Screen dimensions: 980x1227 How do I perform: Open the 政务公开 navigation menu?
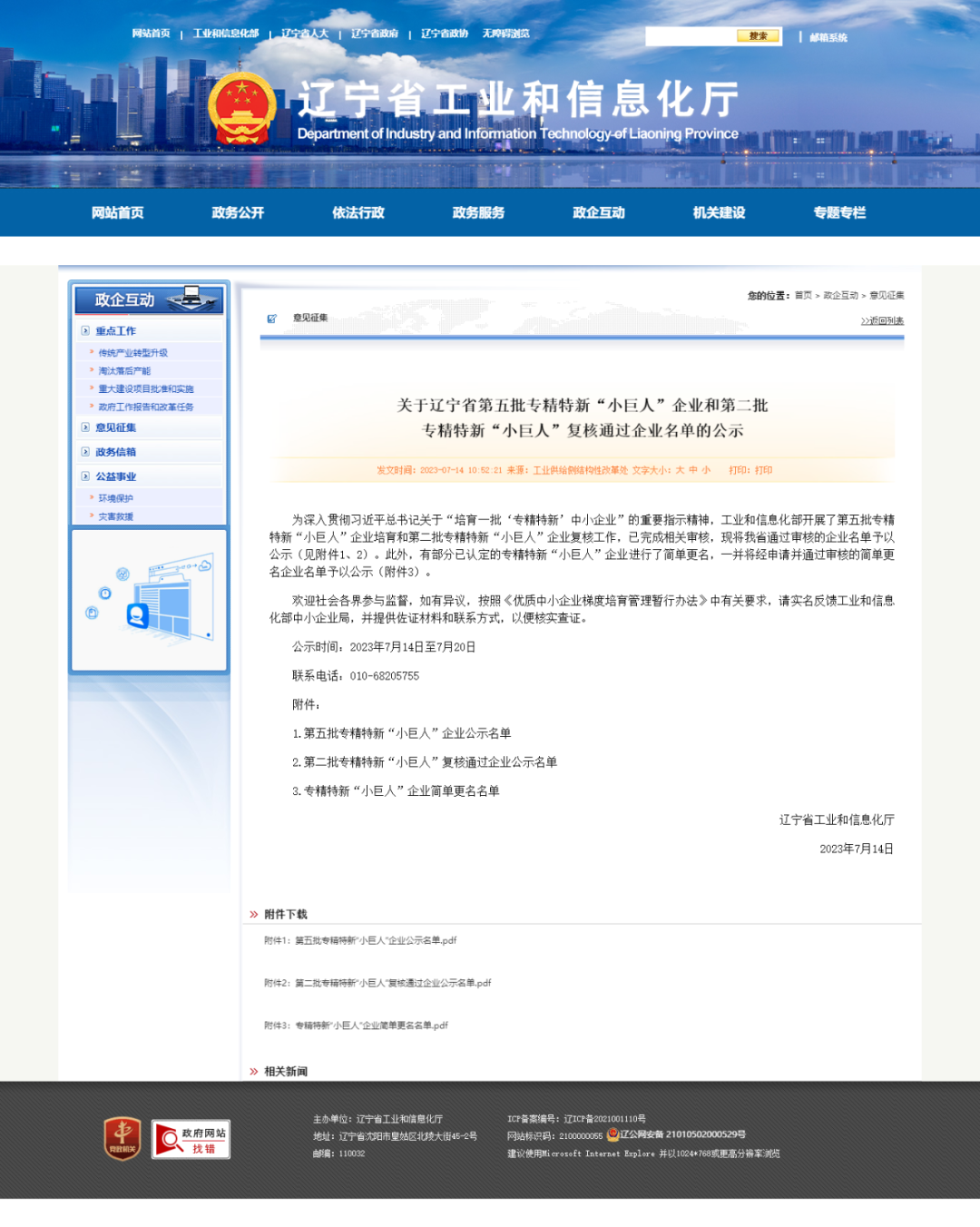[x=238, y=212]
